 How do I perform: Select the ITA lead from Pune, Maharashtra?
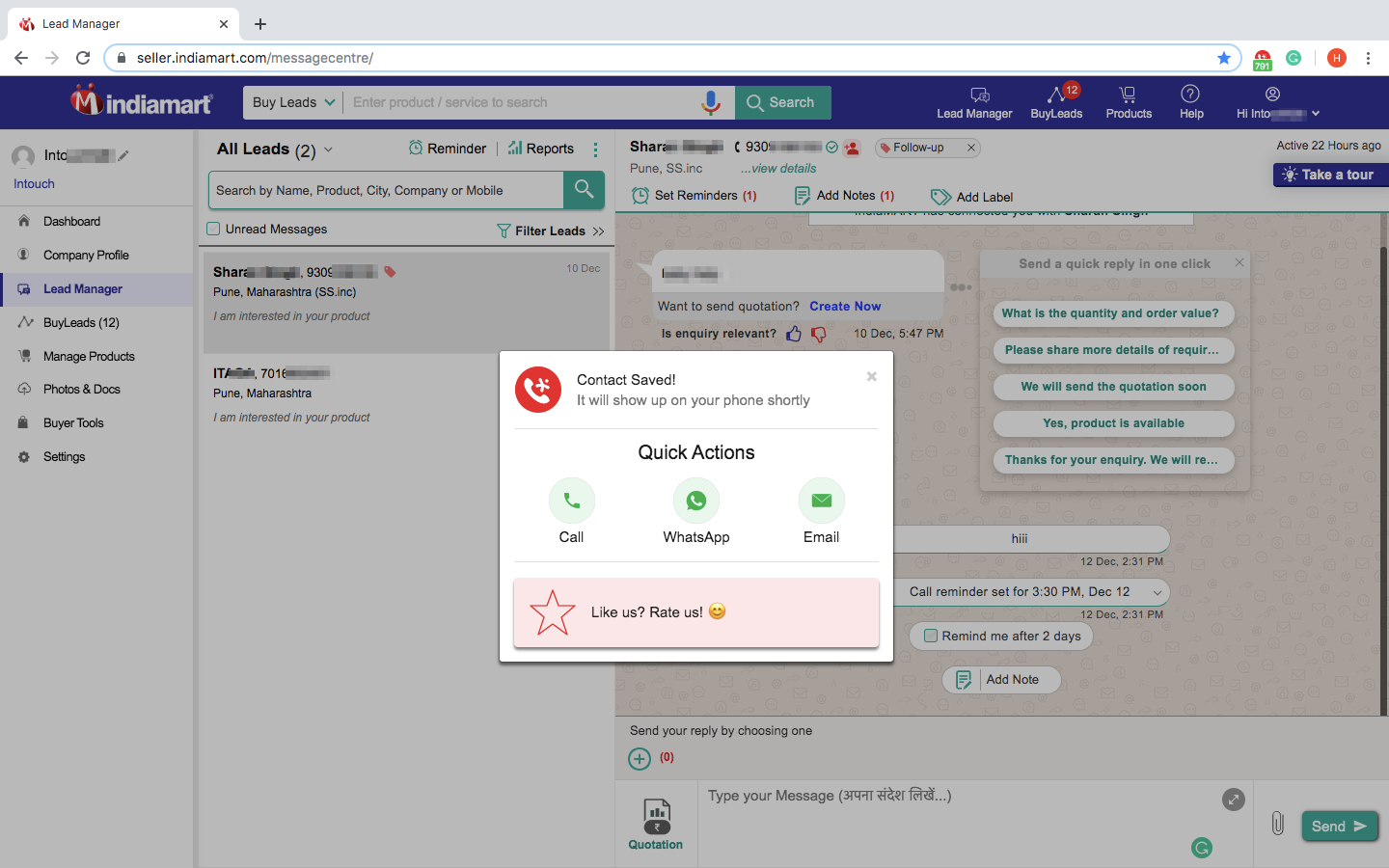click(x=405, y=394)
